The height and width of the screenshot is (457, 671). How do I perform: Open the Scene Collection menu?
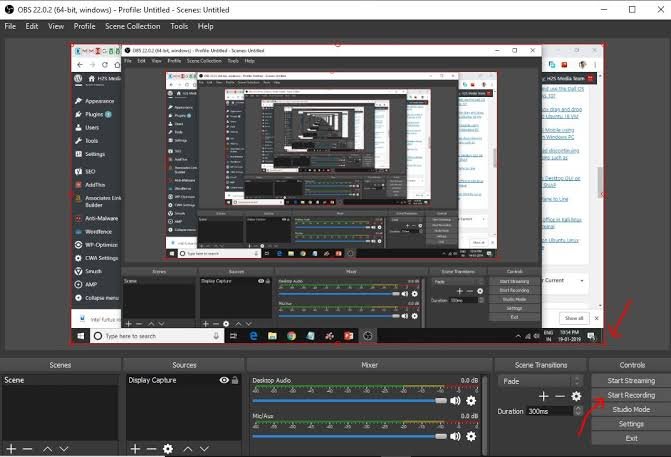[132, 25]
